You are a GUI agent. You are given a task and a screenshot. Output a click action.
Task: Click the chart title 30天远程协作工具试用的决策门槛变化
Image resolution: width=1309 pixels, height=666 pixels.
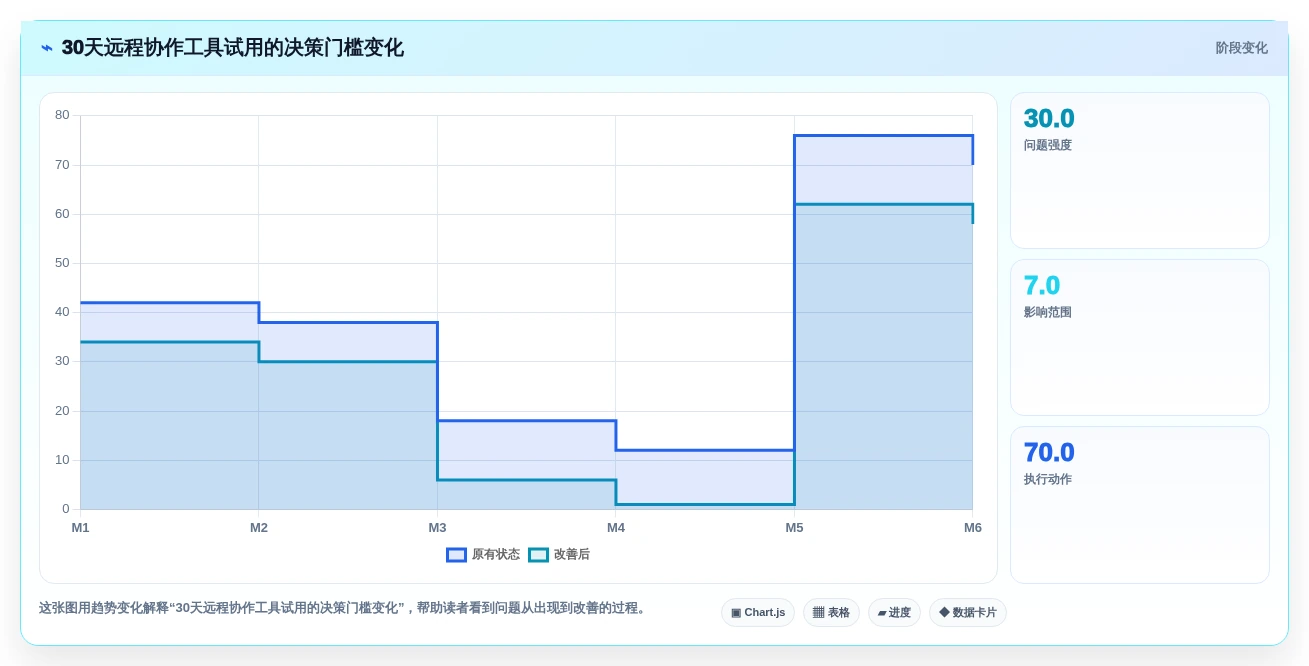pyautogui.click(x=232, y=48)
